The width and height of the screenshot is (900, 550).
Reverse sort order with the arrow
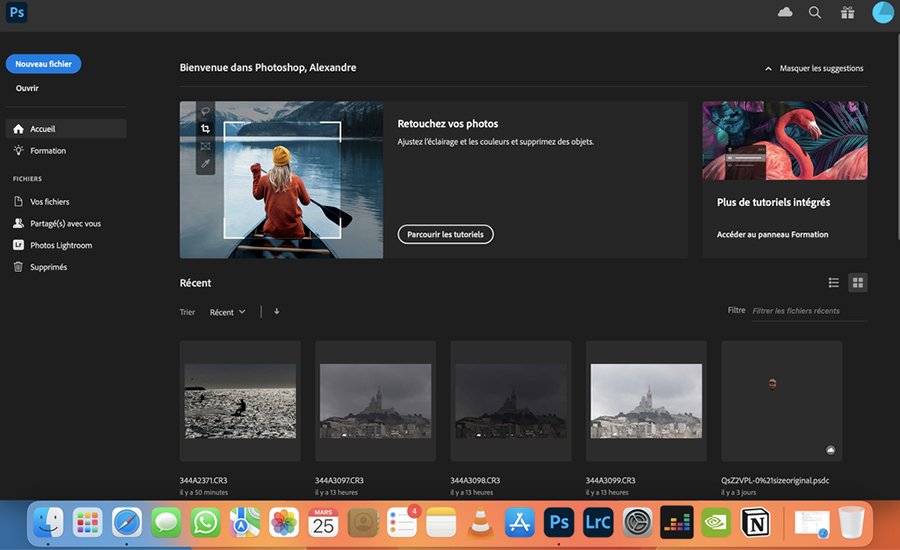point(276,312)
